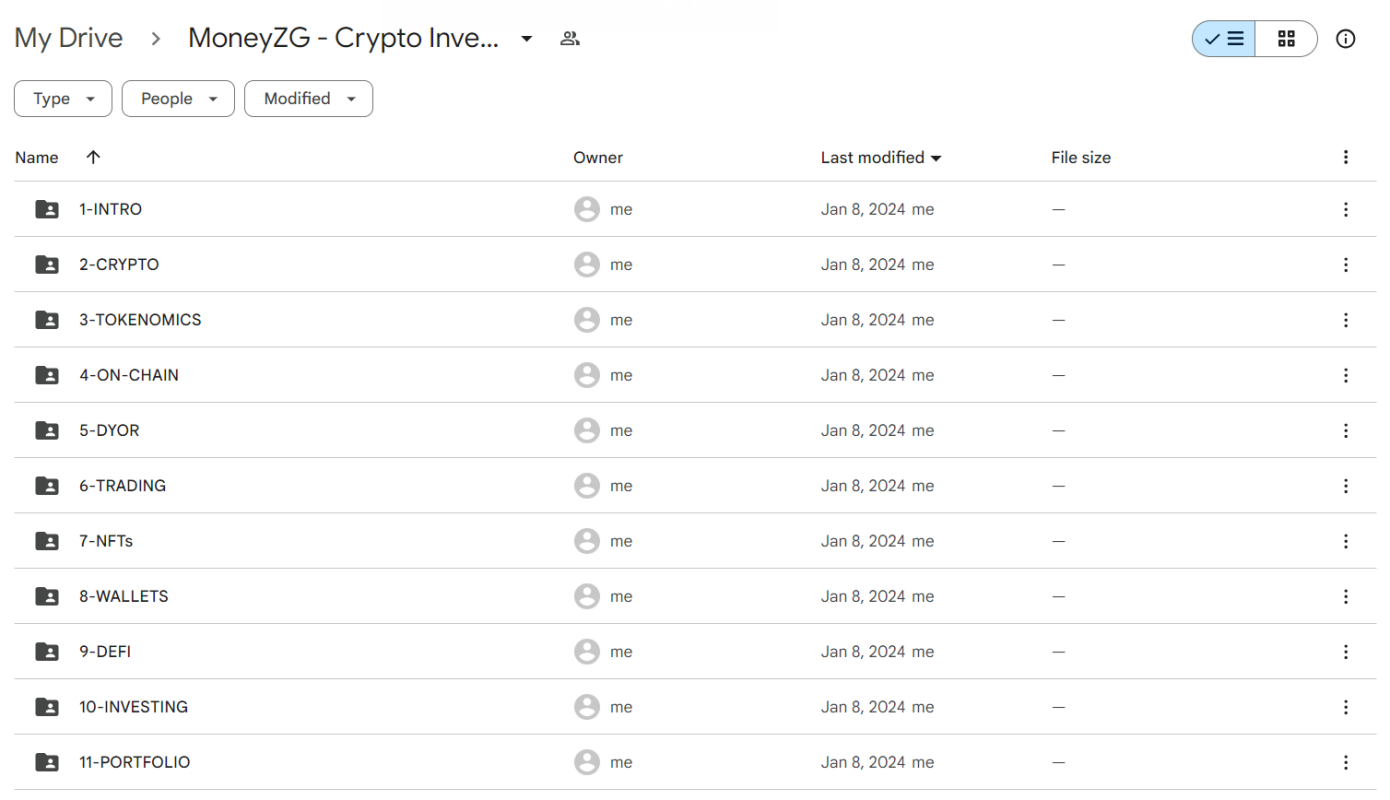Open more actions for 6-TRADING folder
The height and width of the screenshot is (800, 1390).
pyautogui.click(x=1345, y=486)
